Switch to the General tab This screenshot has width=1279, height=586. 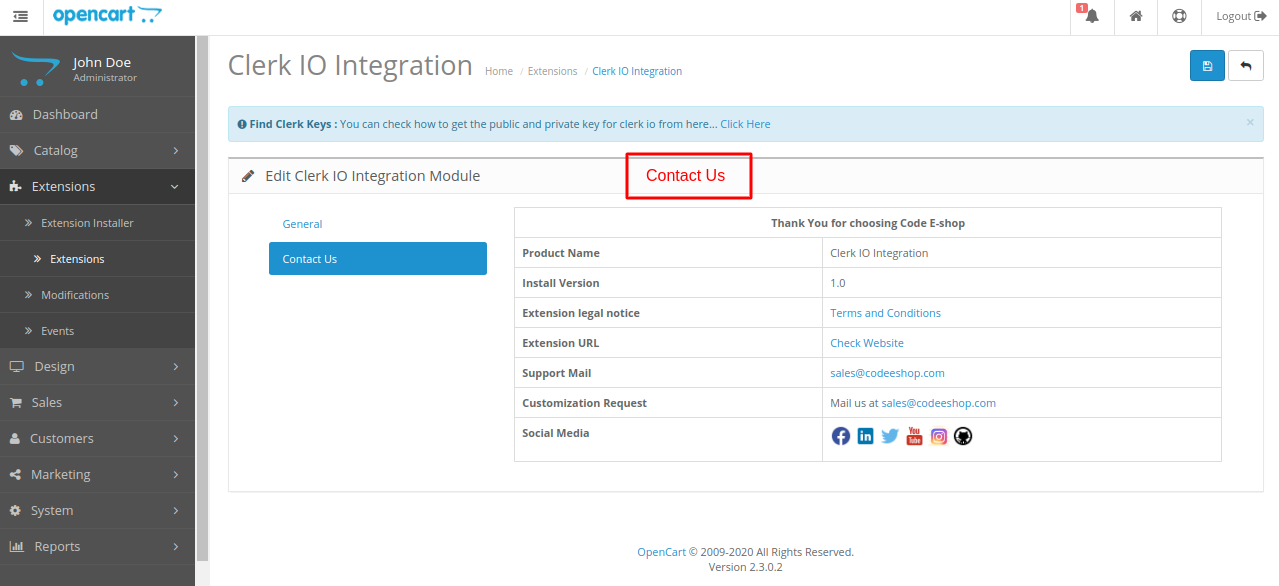click(302, 223)
